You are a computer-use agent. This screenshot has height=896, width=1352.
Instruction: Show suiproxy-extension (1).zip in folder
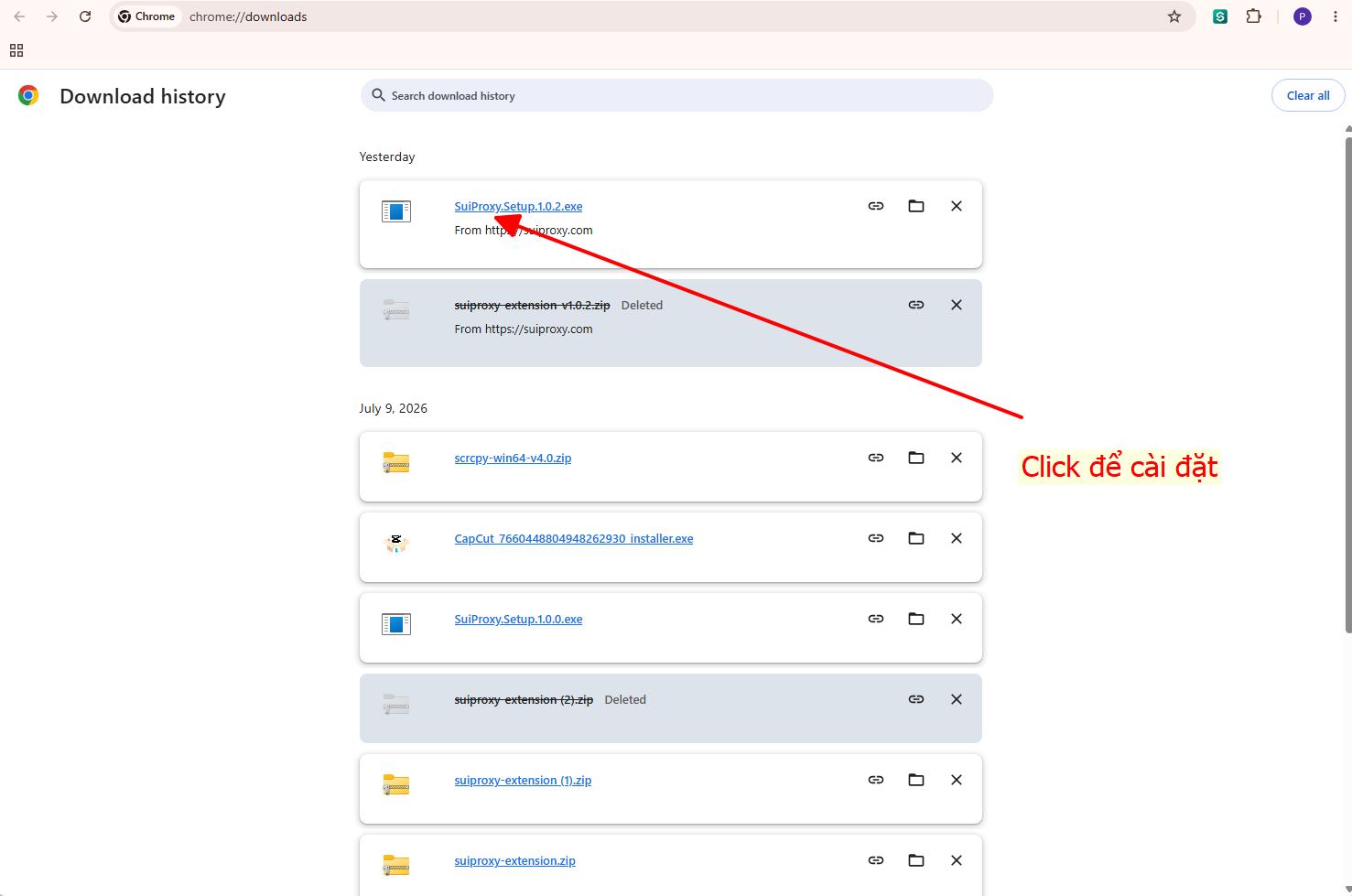916,780
